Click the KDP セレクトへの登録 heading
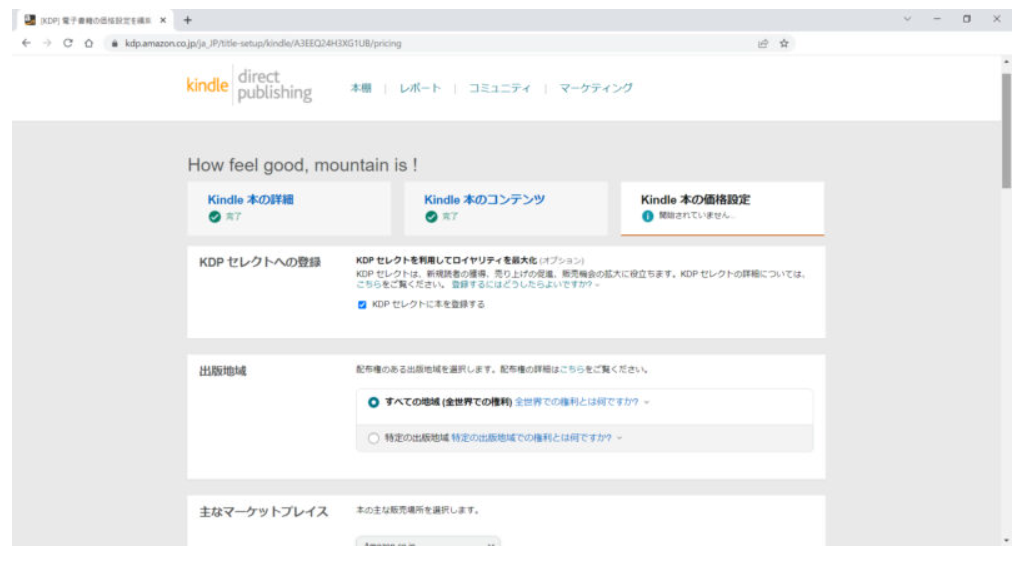1020x577 pixels. tap(260, 262)
